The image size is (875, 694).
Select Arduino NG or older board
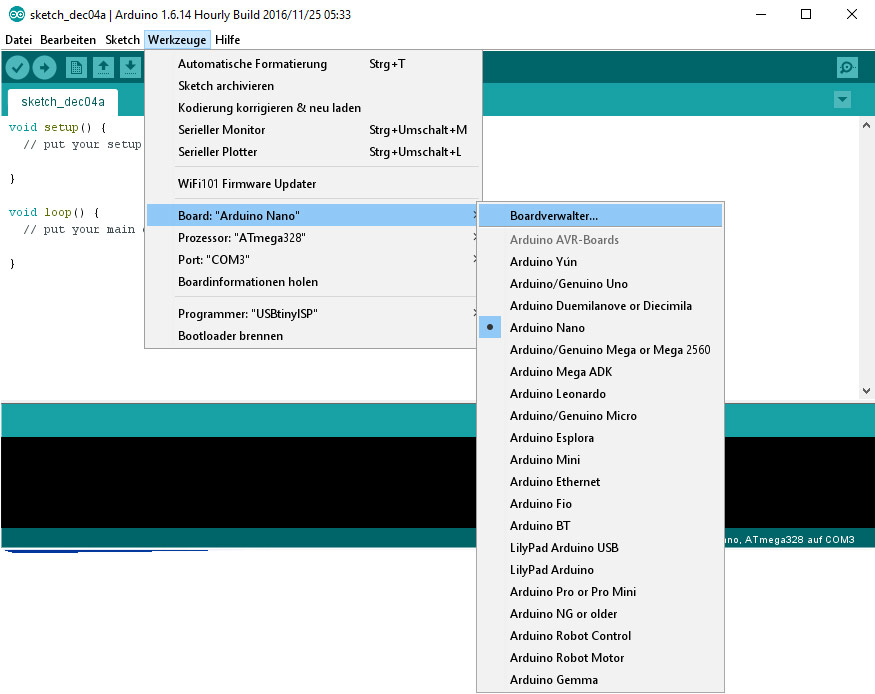tap(600, 614)
